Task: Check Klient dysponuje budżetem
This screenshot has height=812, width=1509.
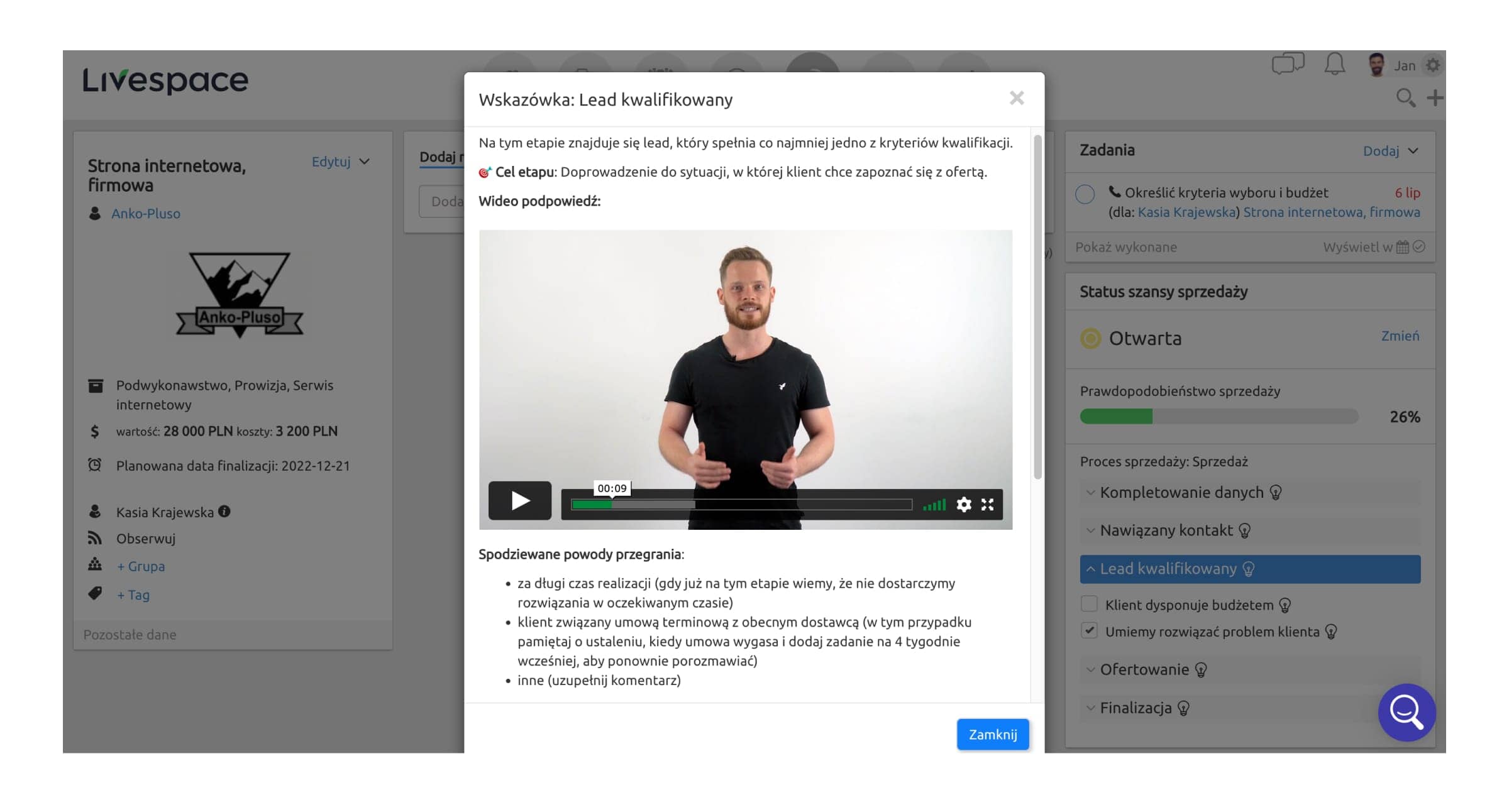Action: point(1089,604)
